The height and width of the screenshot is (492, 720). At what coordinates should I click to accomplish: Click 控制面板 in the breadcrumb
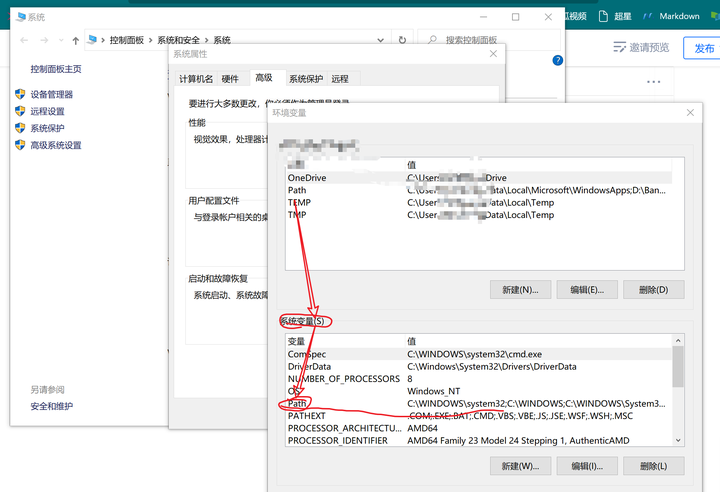(127, 40)
